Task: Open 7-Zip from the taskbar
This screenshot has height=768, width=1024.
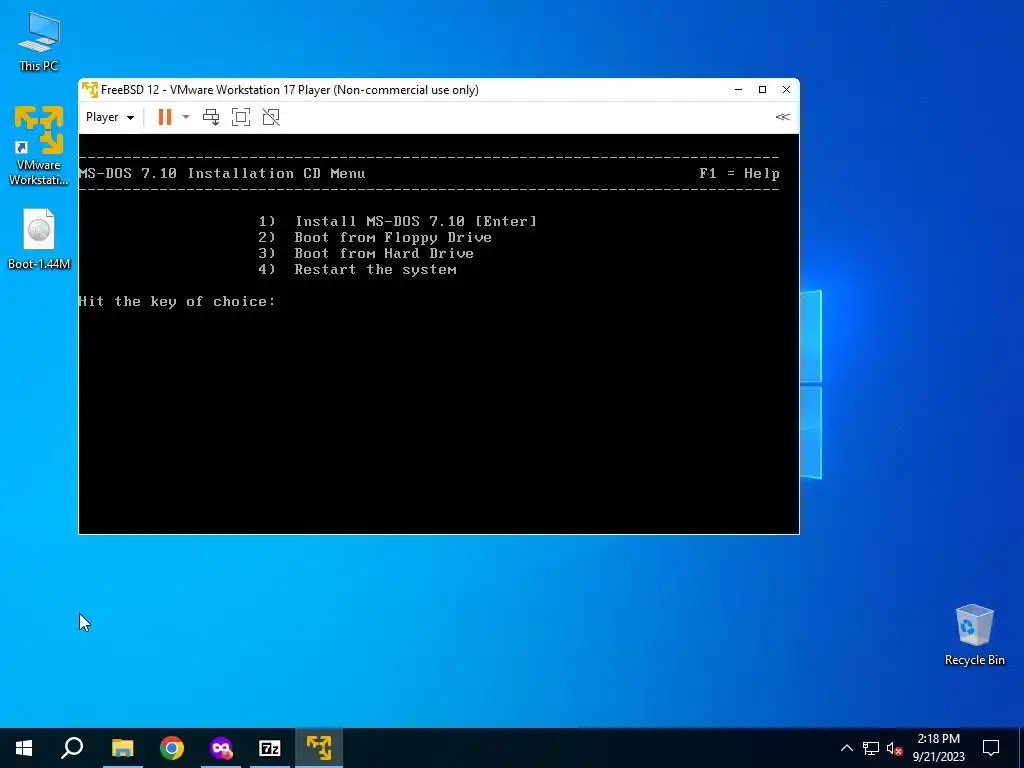Action: [x=270, y=748]
